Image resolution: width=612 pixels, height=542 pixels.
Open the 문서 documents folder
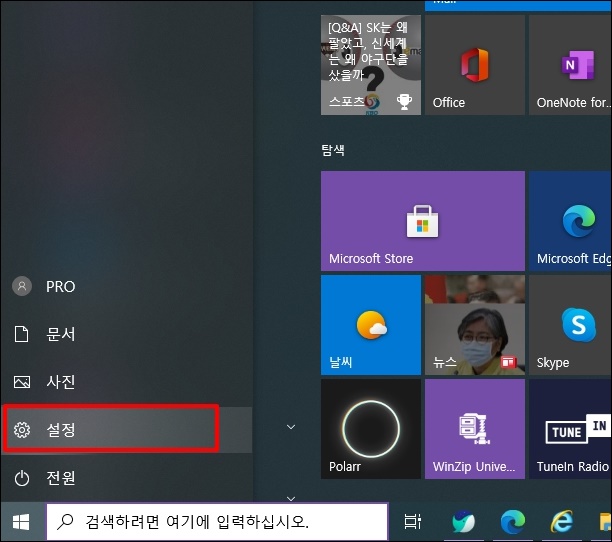coord(126,334)
